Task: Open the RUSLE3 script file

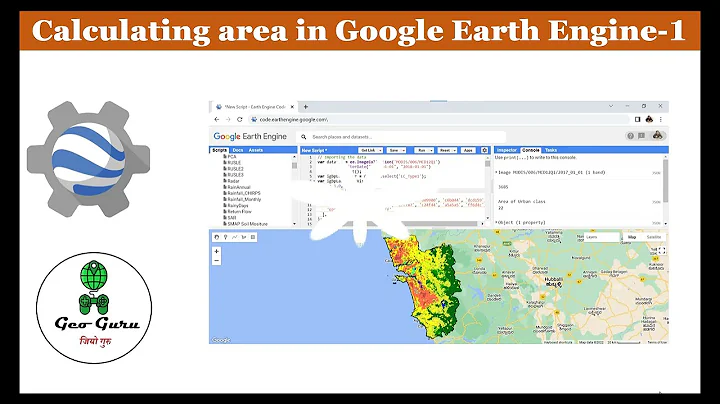Action: tap(233, 175)
